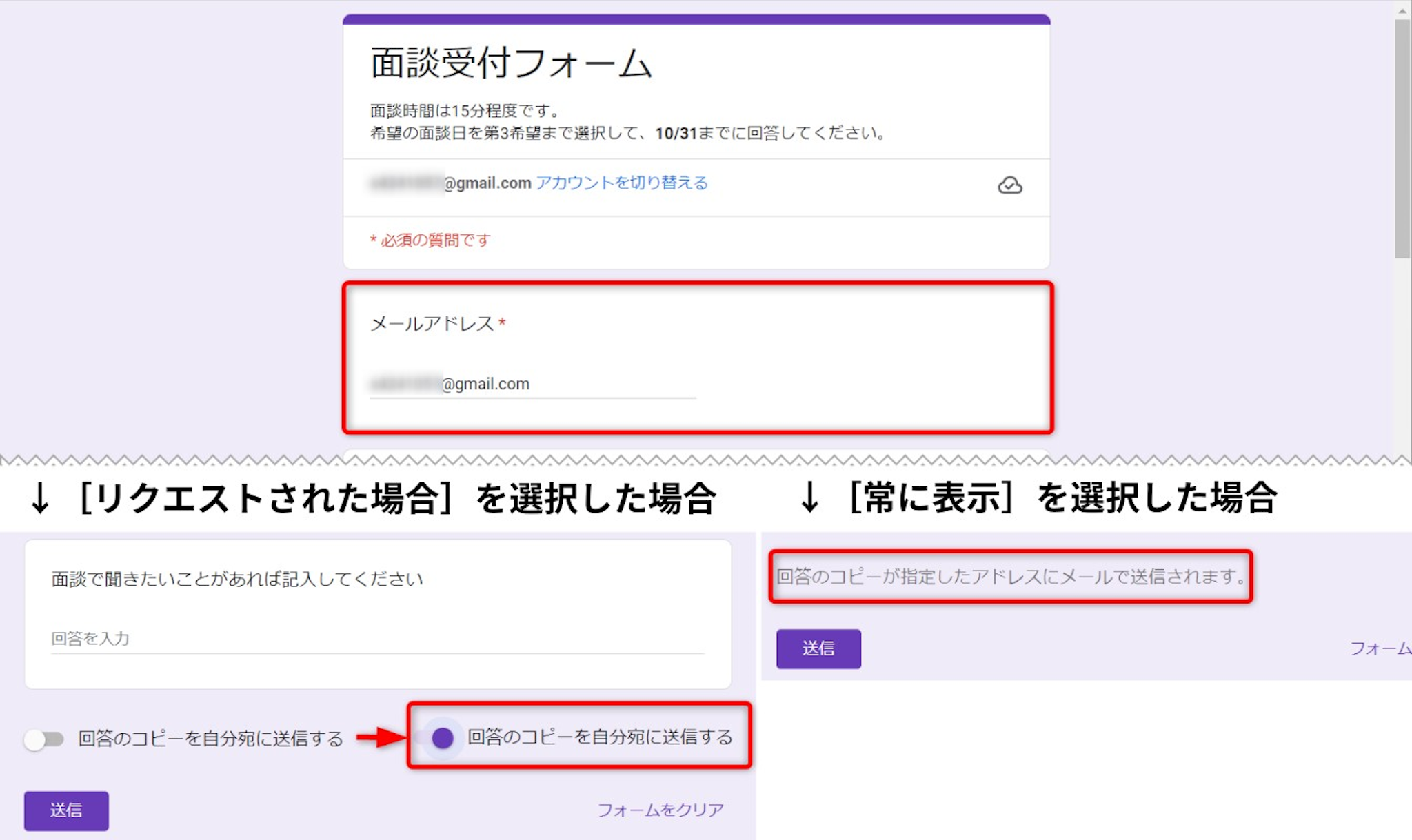Click the 回答を入力 text field
The width and height of the screenshot is (1412, 840).
376,639
